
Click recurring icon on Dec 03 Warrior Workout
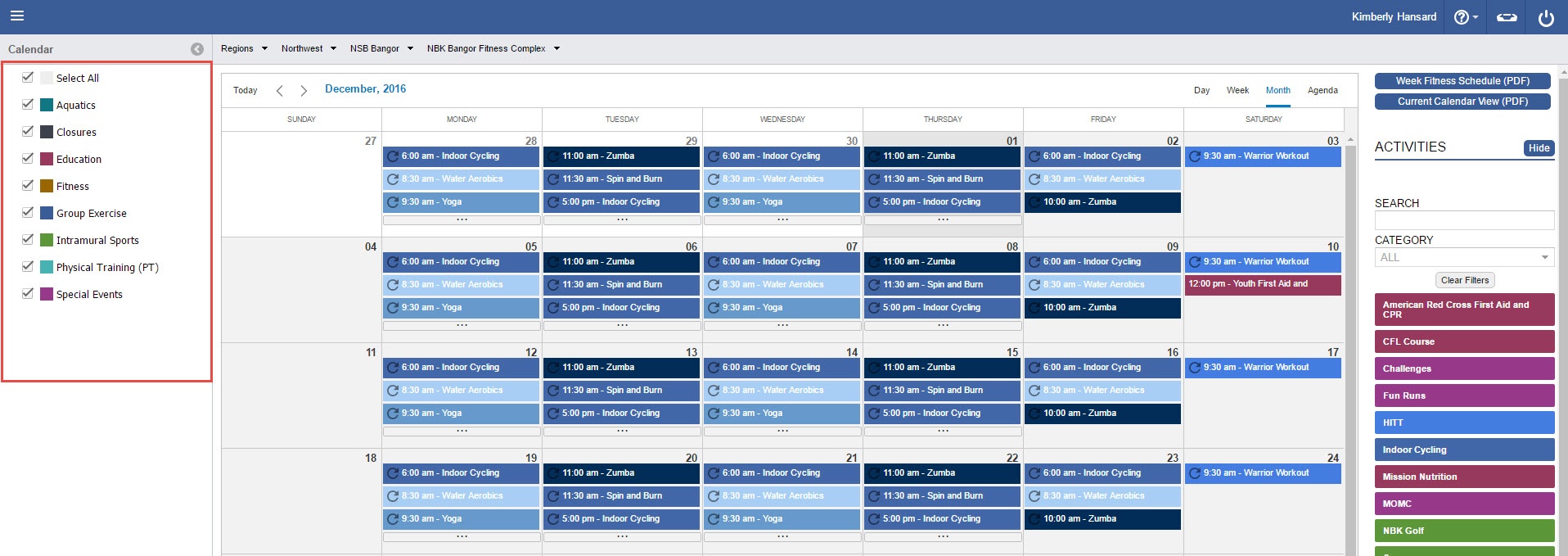[1195, 156]
